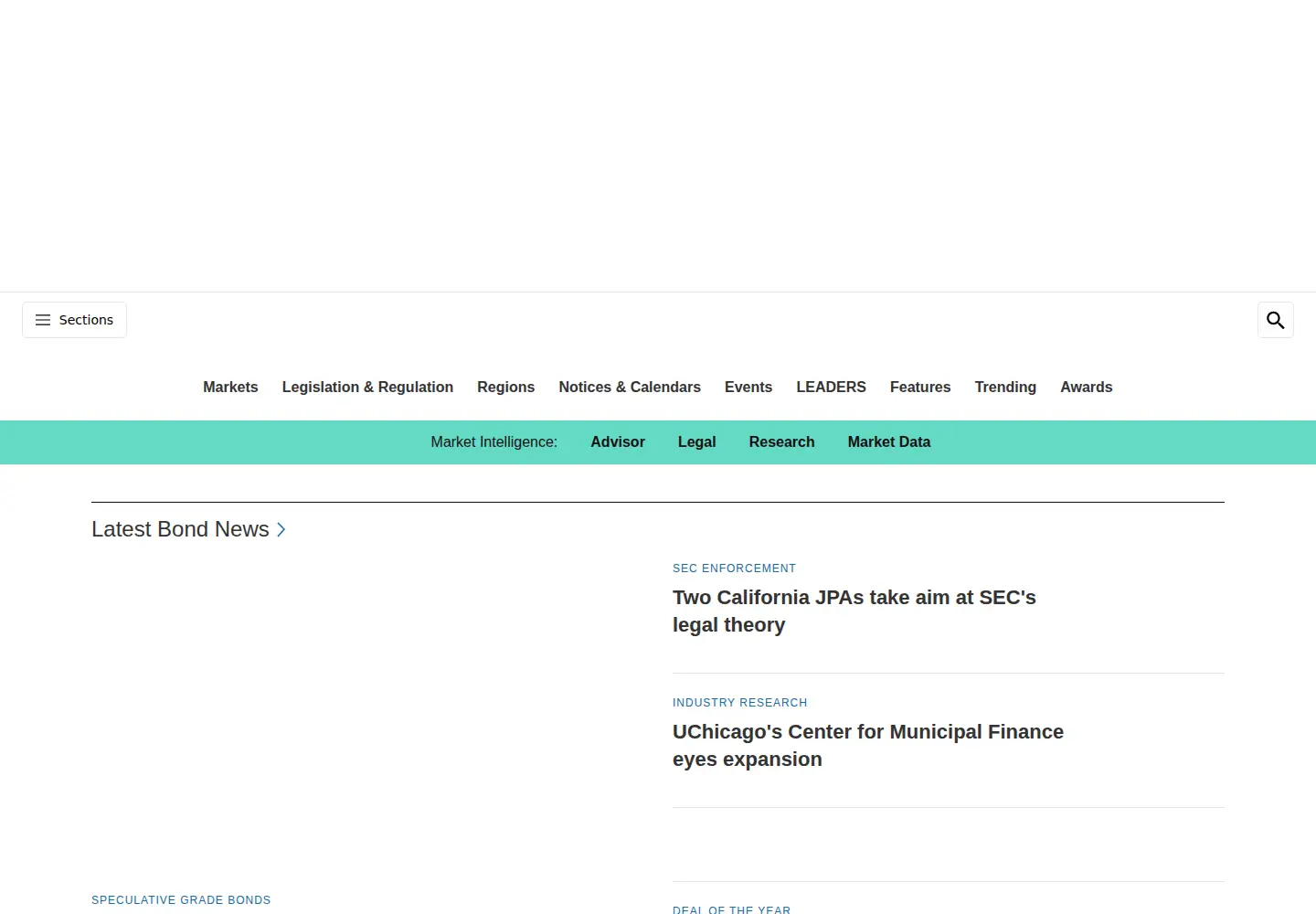This screenshot has height=914, width=1316.
Task: Open the LEADERS nav item
Action: coord(831,387)
